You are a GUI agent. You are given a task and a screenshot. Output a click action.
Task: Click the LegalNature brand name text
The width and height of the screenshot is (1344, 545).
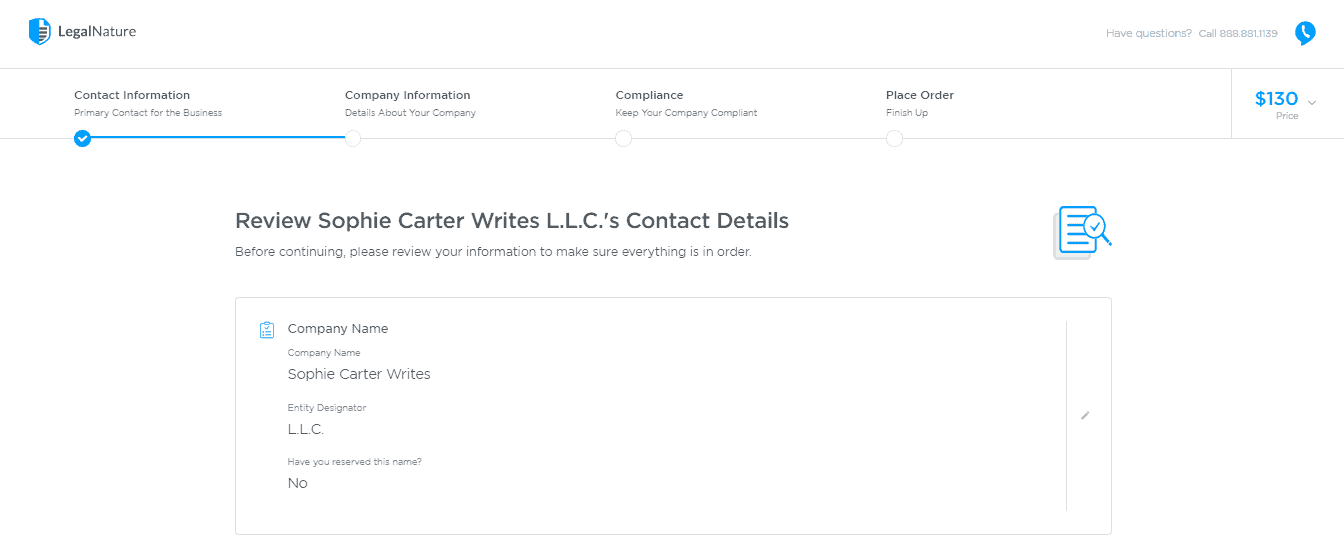(x=97, y=31)
